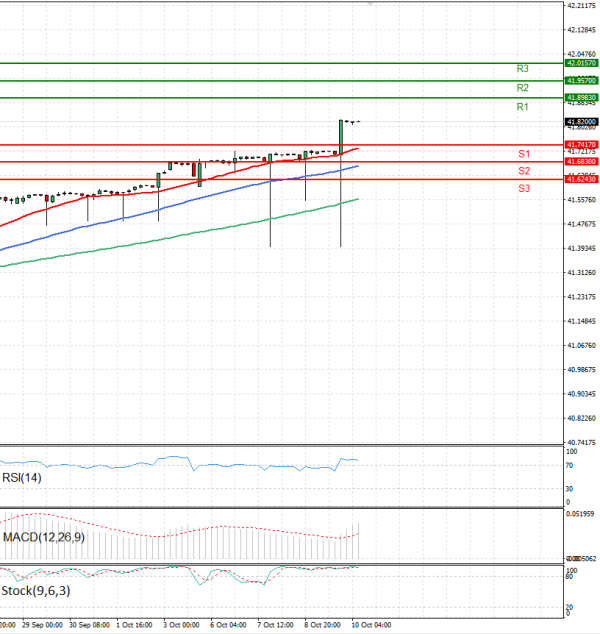Select the 41.95700 green price tag
Image resolution: width=600 pixels, height=634 pixels.
click(581, 80)
